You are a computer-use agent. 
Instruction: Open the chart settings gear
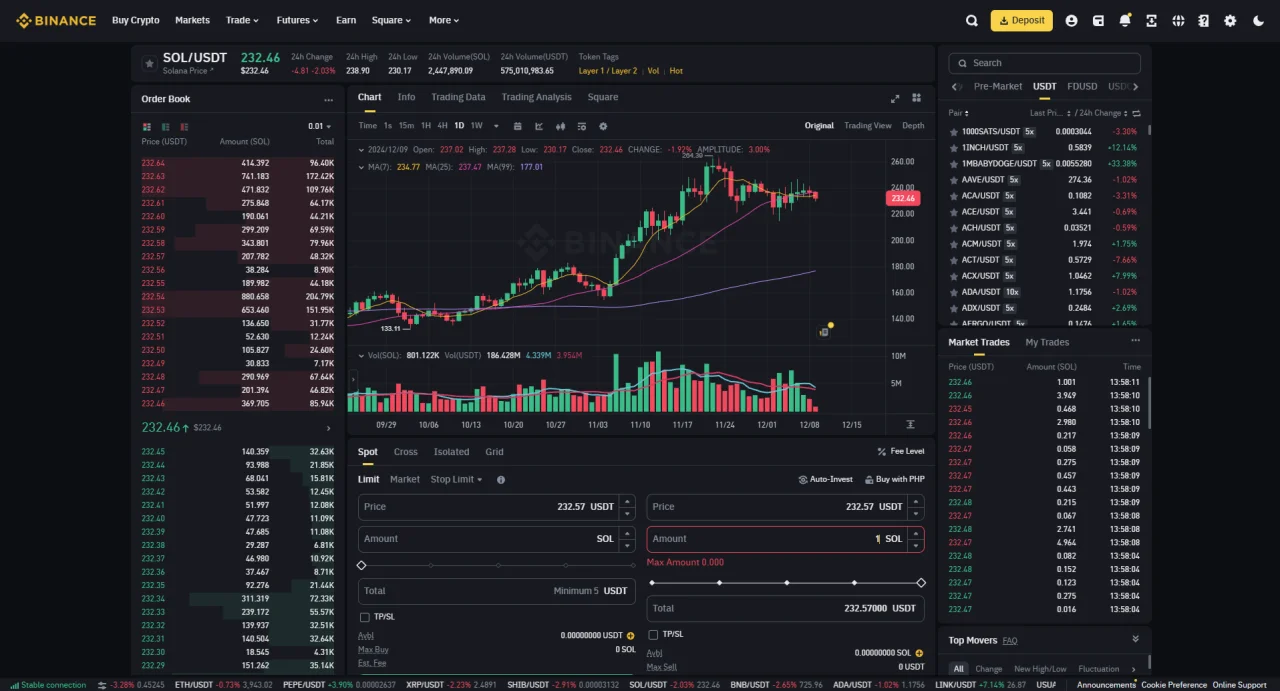(x=603, y=126)
